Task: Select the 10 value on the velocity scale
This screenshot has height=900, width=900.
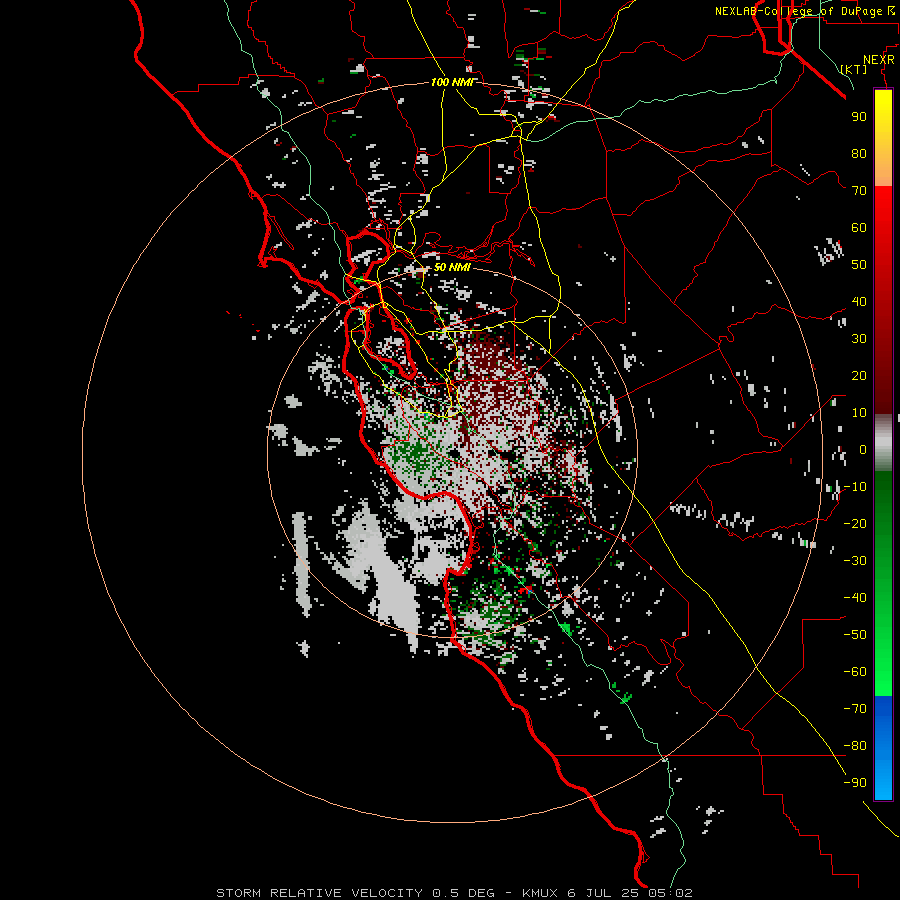Action: (x=859, y=413)
